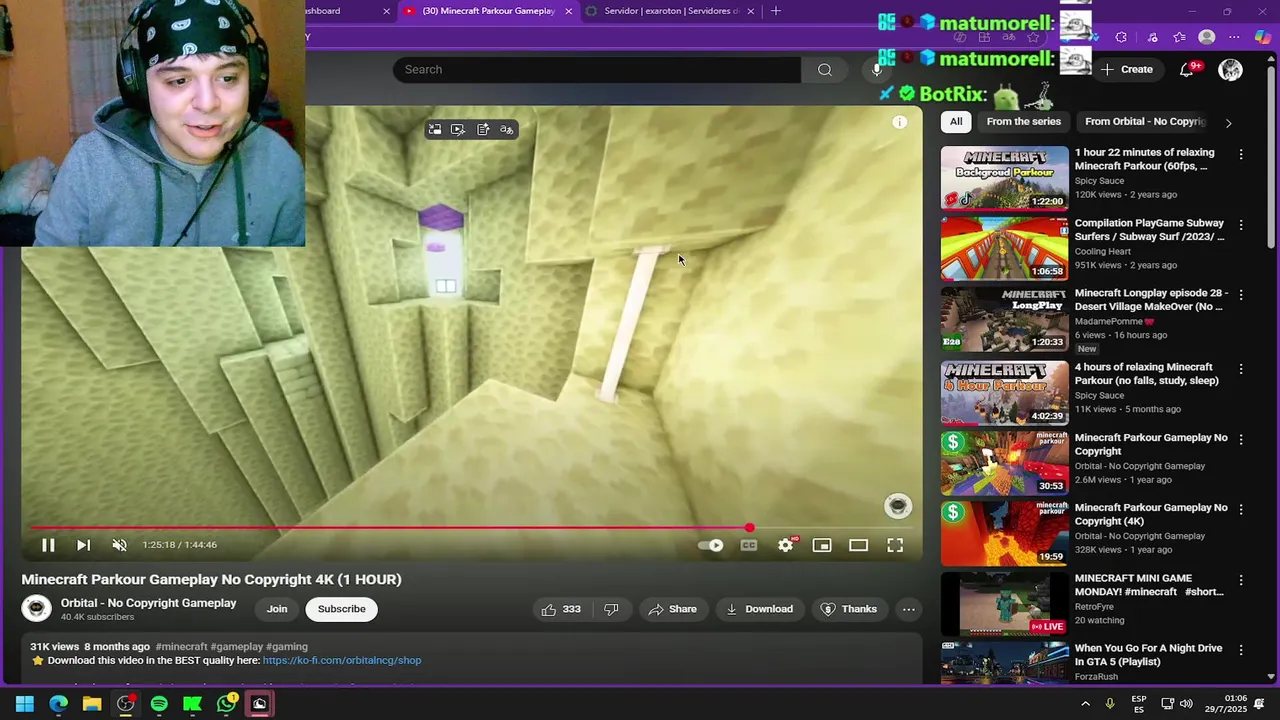
Task: Skip to the next video
Action: [83, 545]
